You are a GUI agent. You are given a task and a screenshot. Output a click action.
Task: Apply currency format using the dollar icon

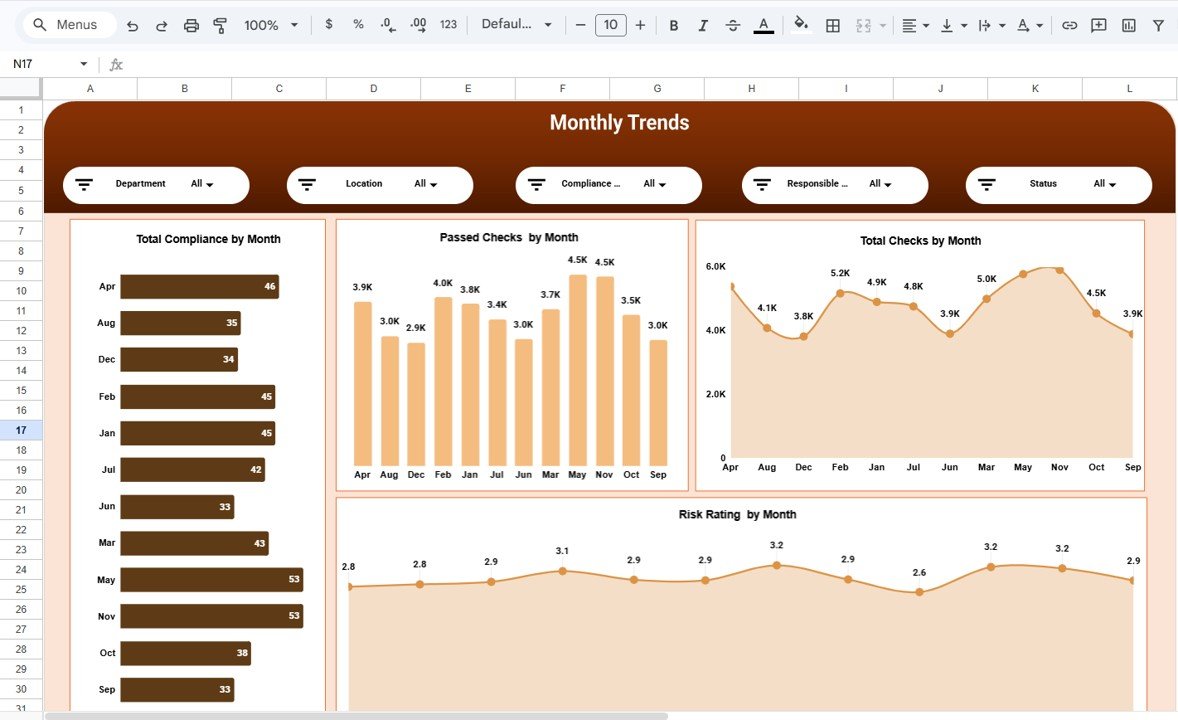pos(329,24)
